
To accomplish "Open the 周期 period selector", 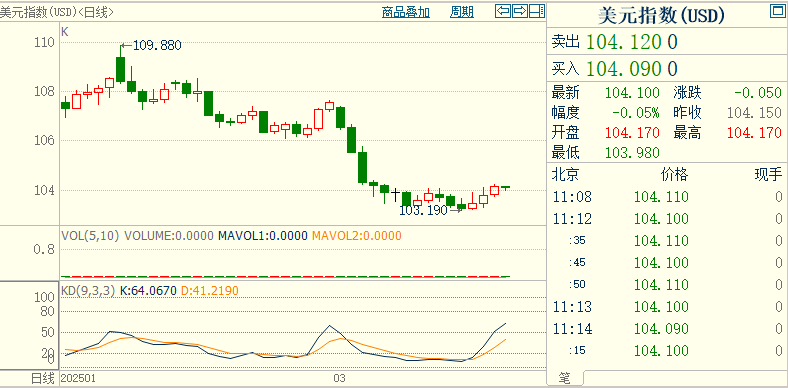I will pos(462,13).
